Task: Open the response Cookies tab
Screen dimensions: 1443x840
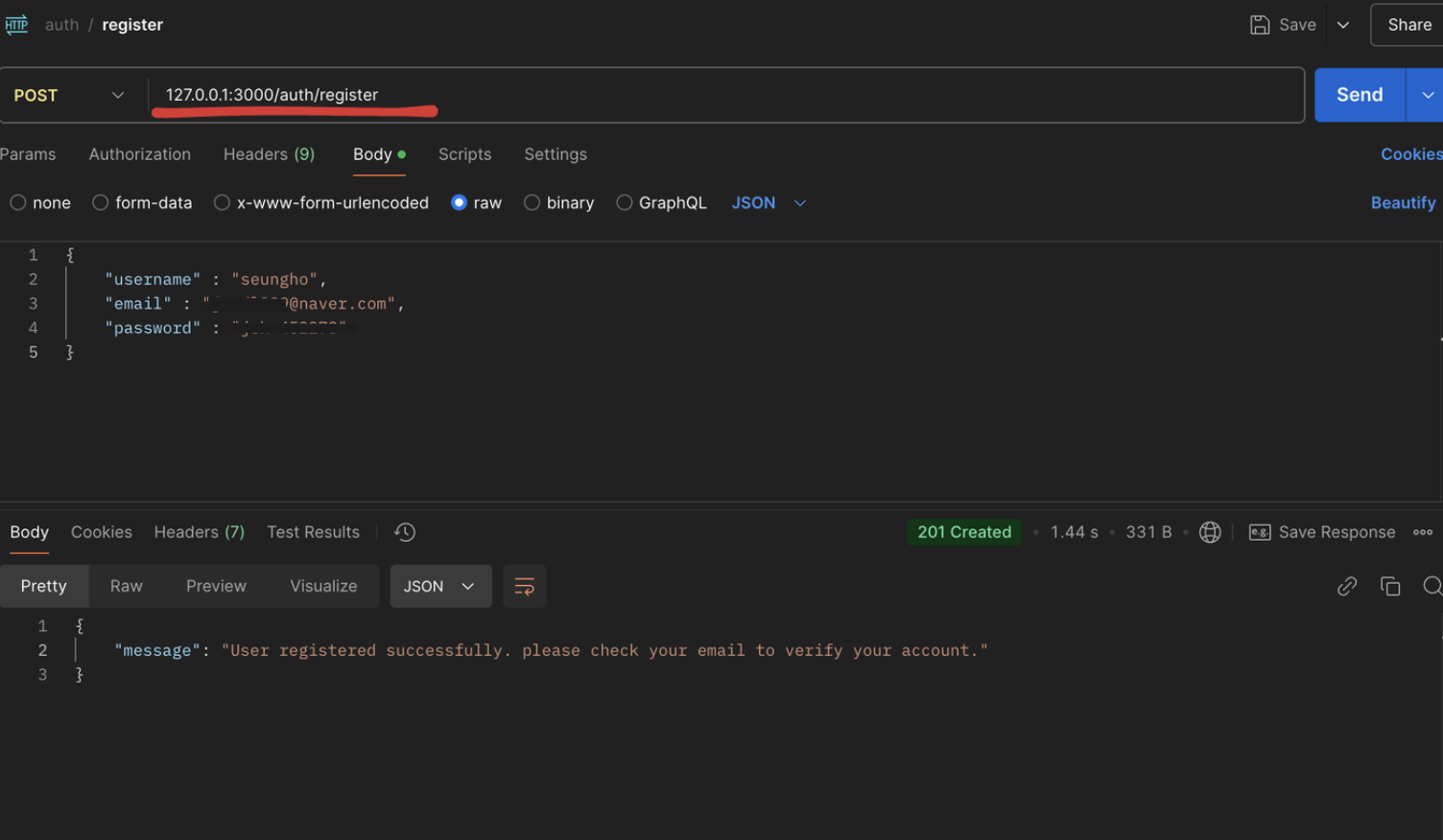Action: tap(102, 532)
